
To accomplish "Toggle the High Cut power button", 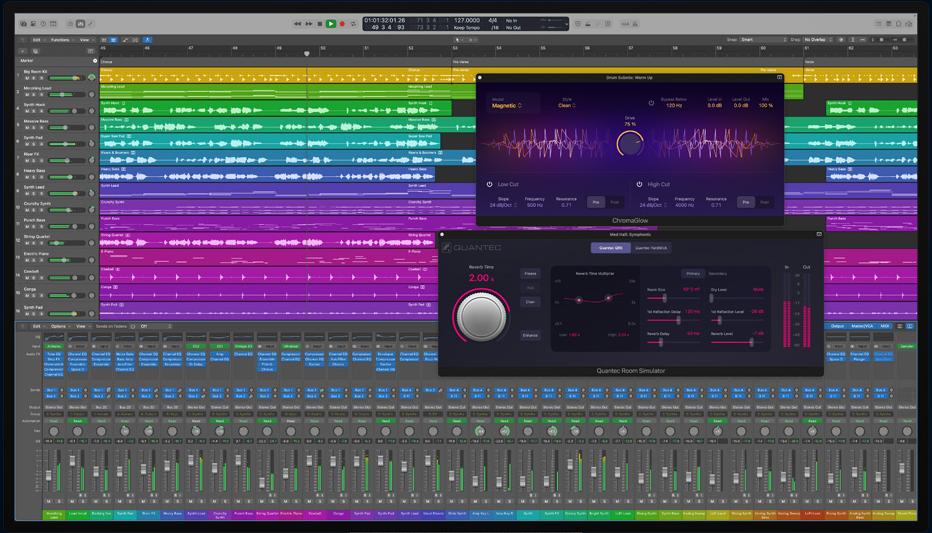I will click(x=639, y=184).
